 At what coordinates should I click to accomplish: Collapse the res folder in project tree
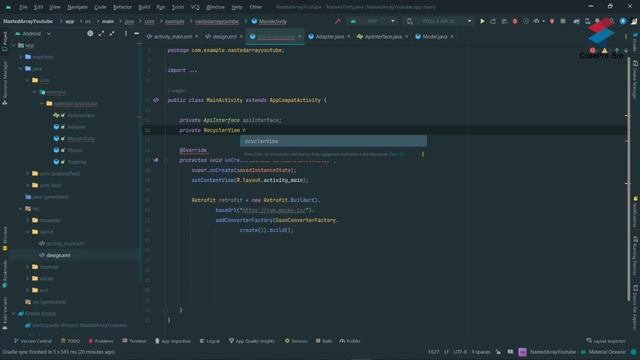(21, 209)
